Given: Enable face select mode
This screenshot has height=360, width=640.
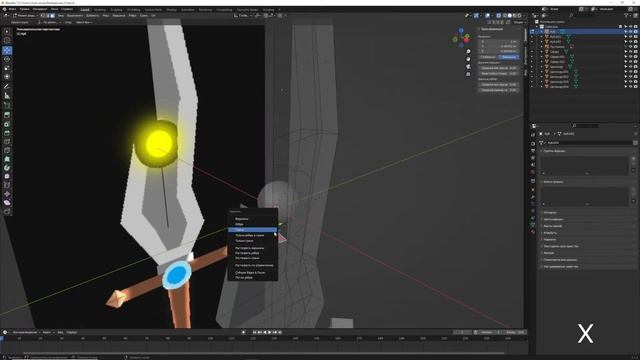Looking at the screenshot, I should click(53, 16).
